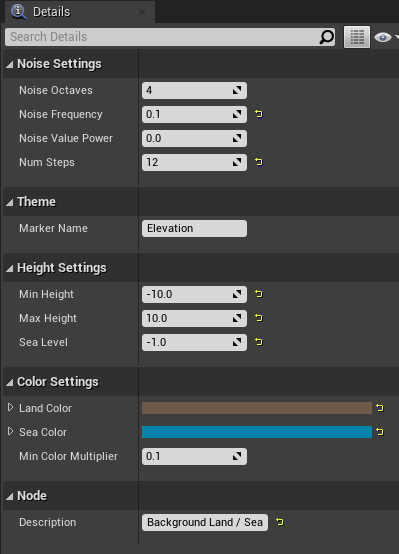Reset Min Height to default

click(x=259, y=294)
